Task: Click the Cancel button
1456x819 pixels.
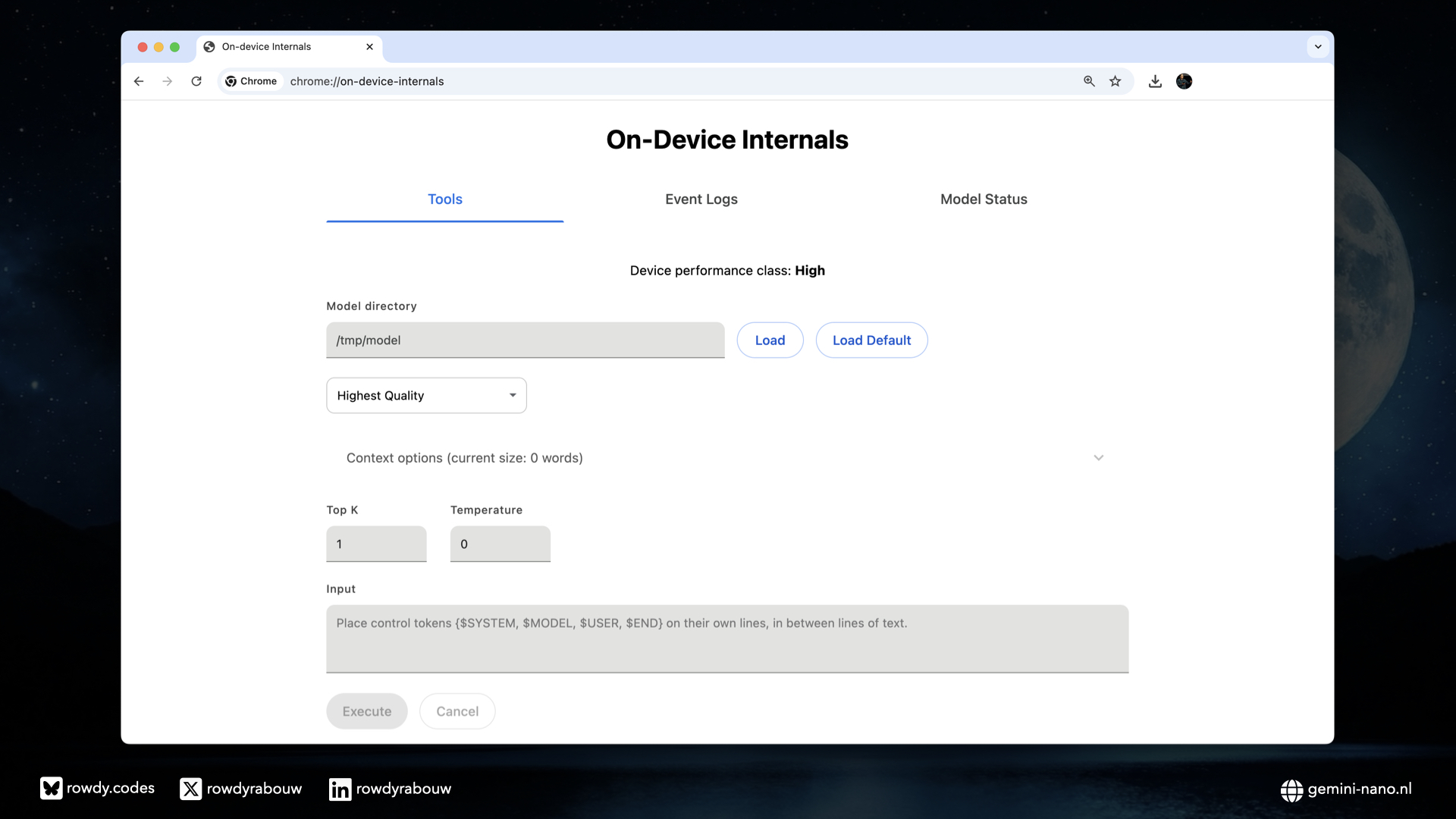Action: click(457, 711)
